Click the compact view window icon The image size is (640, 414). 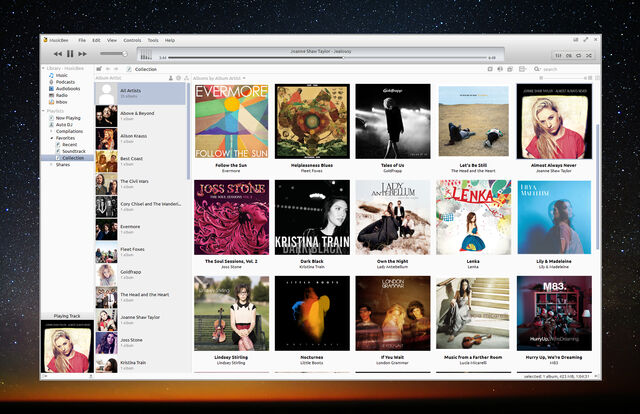point(576,40)
